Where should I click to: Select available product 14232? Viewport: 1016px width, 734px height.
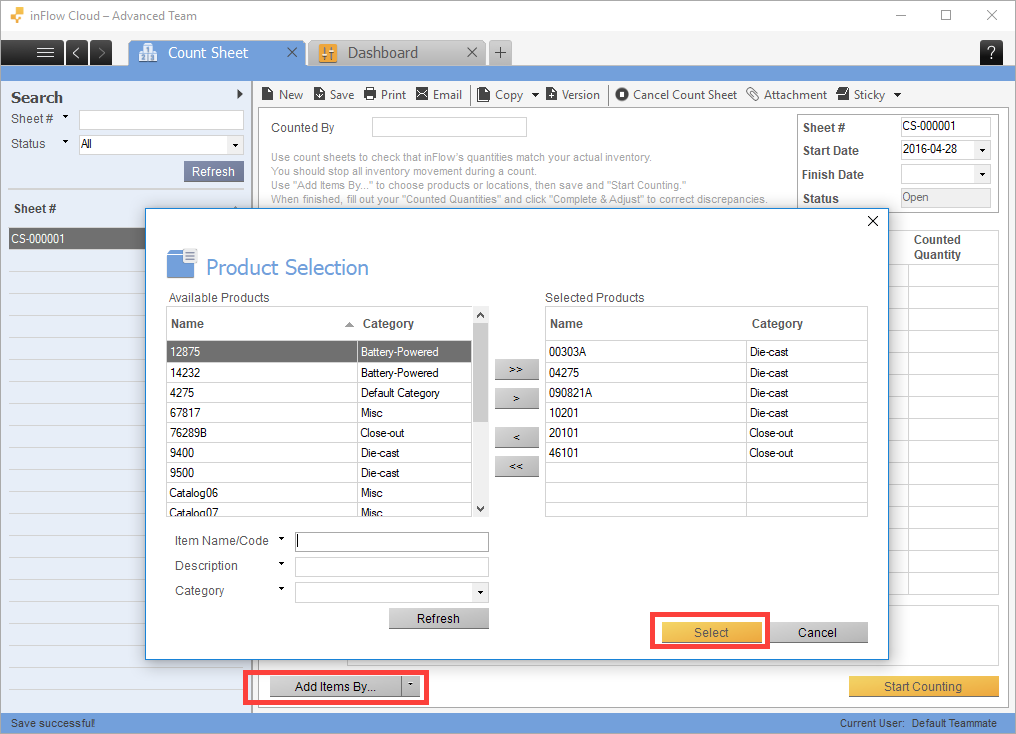(x=319, y=373)
